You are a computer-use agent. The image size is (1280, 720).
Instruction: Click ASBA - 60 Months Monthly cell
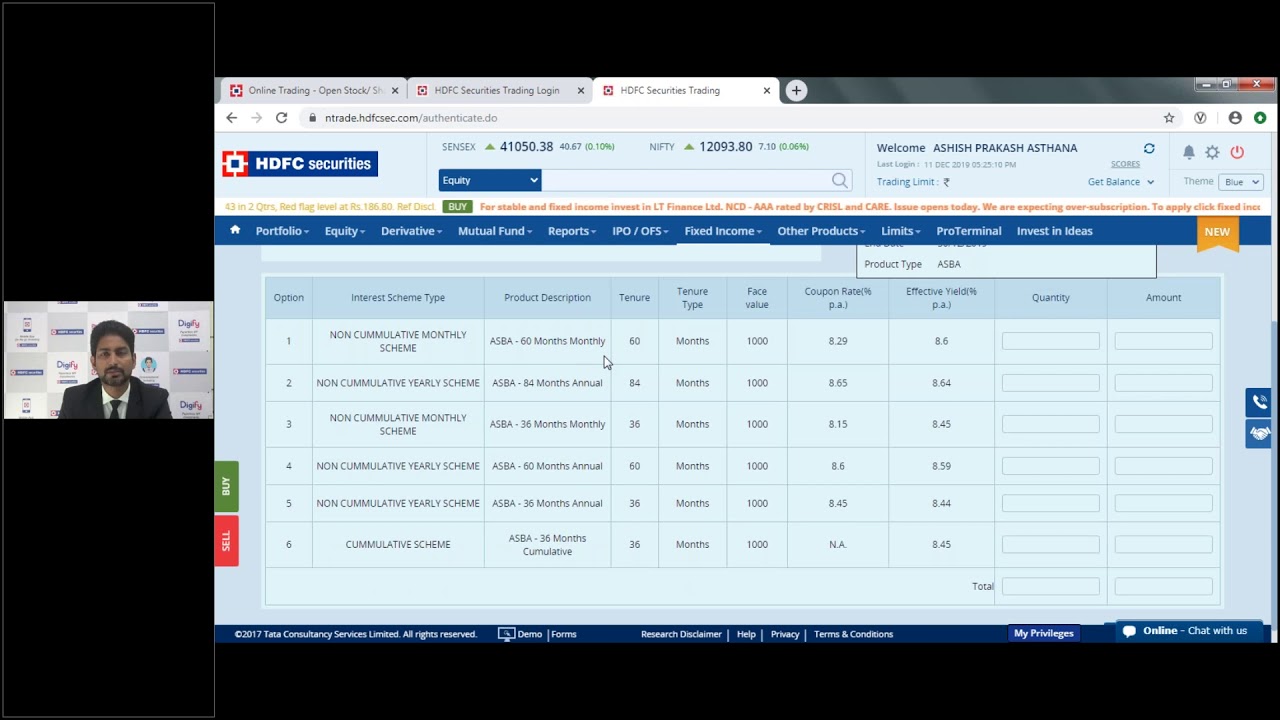coord(547,341)
